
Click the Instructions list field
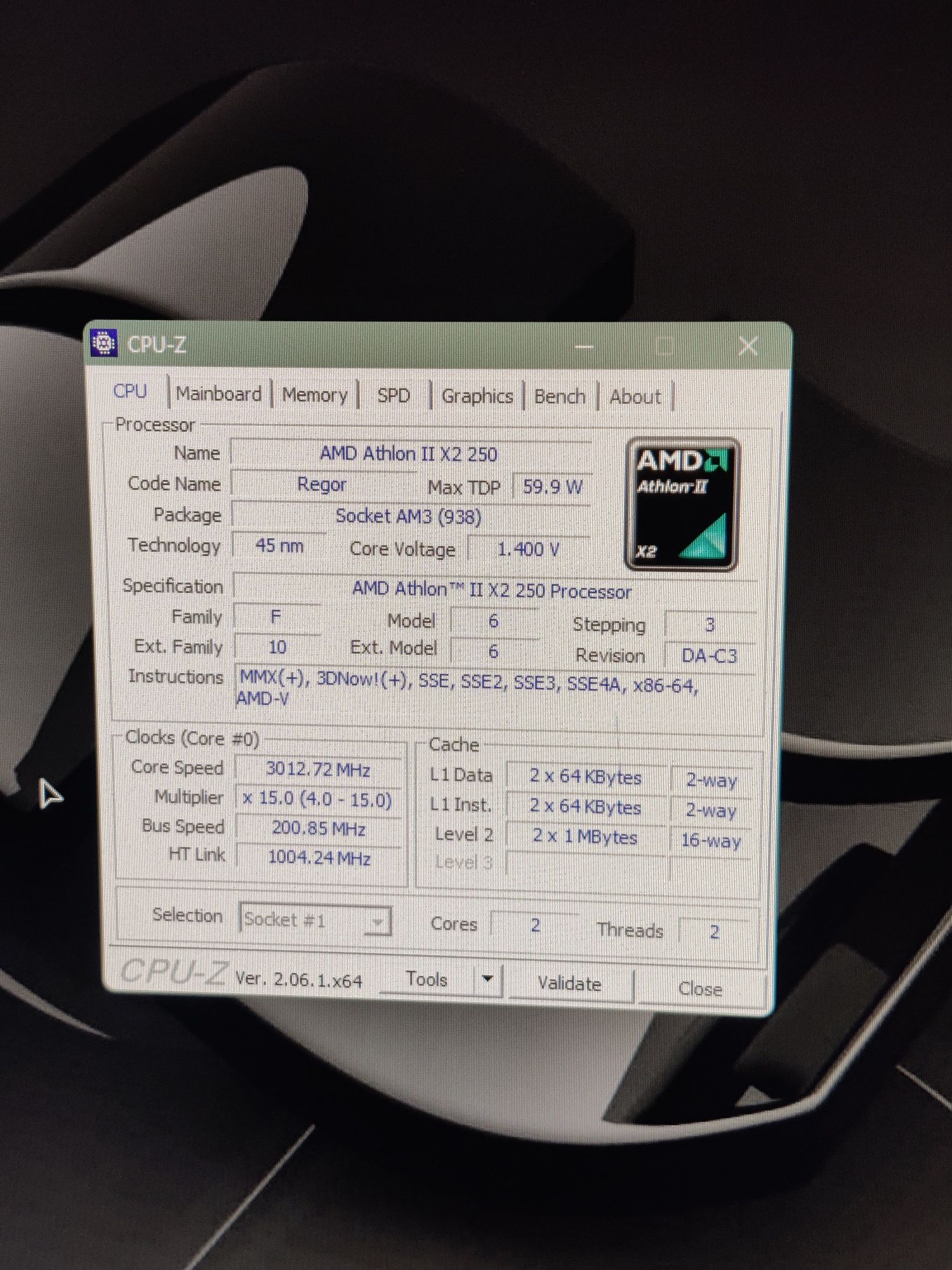(x=495, y=690)
